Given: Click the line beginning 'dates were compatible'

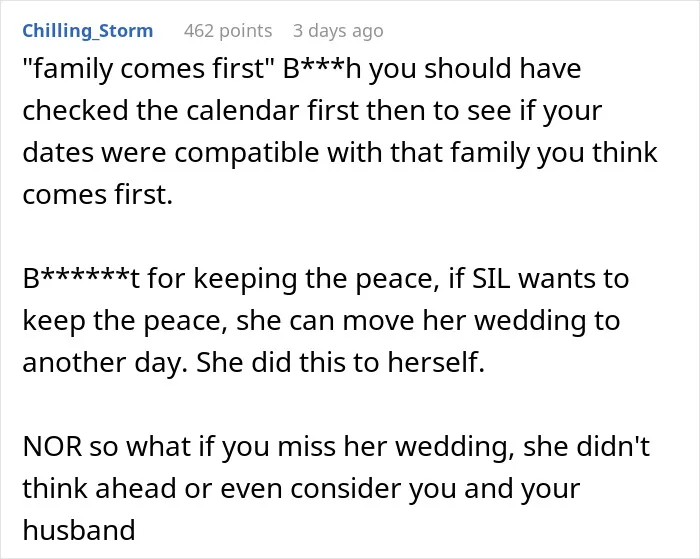Looking at the screenshot, I should (340, 153).
